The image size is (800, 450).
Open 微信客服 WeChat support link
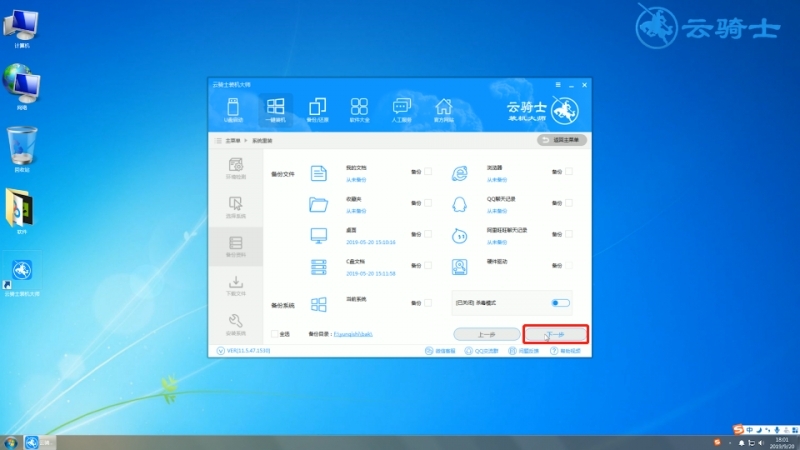(x=440, y=351)
